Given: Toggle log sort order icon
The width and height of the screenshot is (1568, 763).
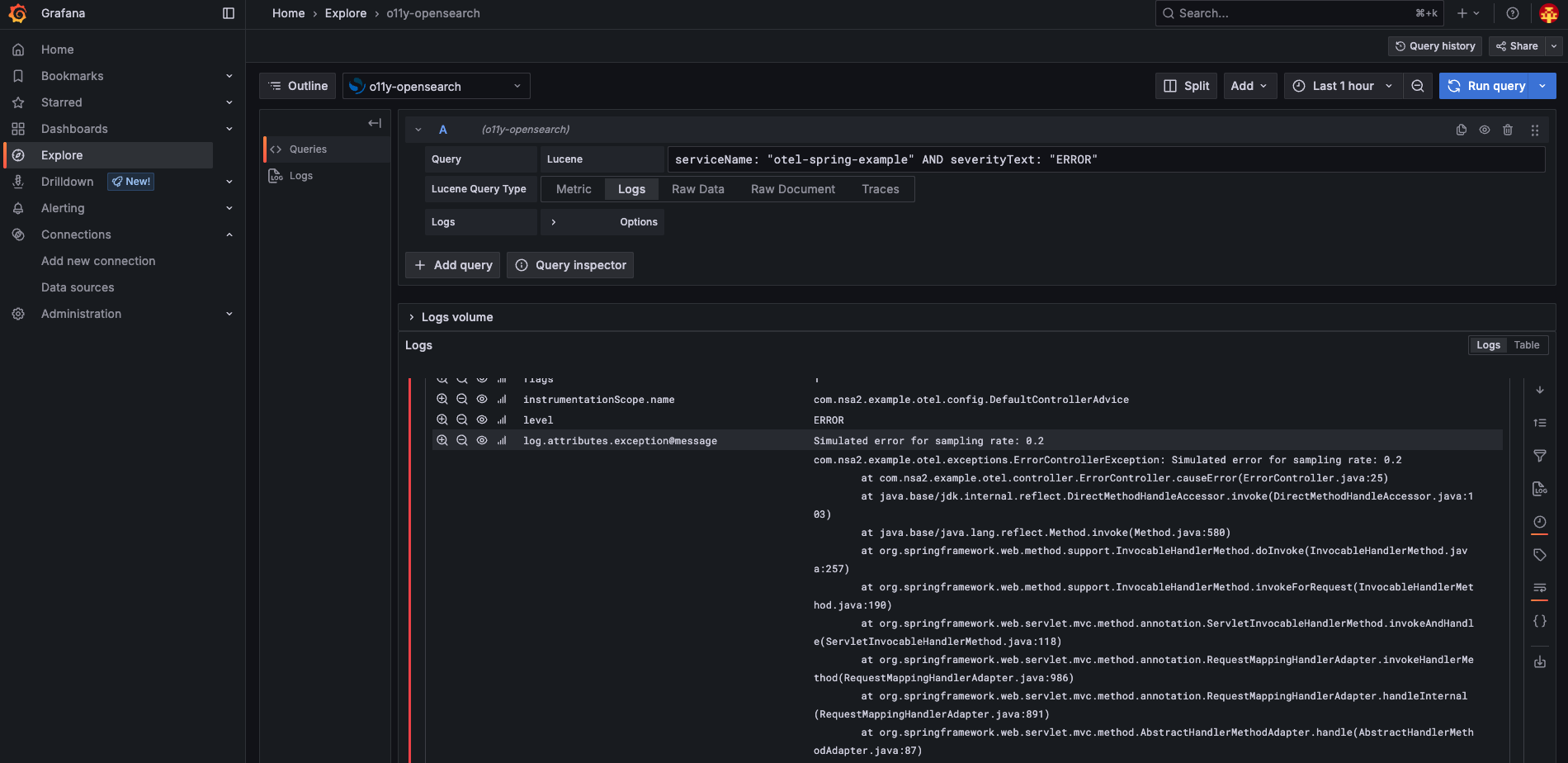Looking at the screenshot, I should coord(1540,423).
